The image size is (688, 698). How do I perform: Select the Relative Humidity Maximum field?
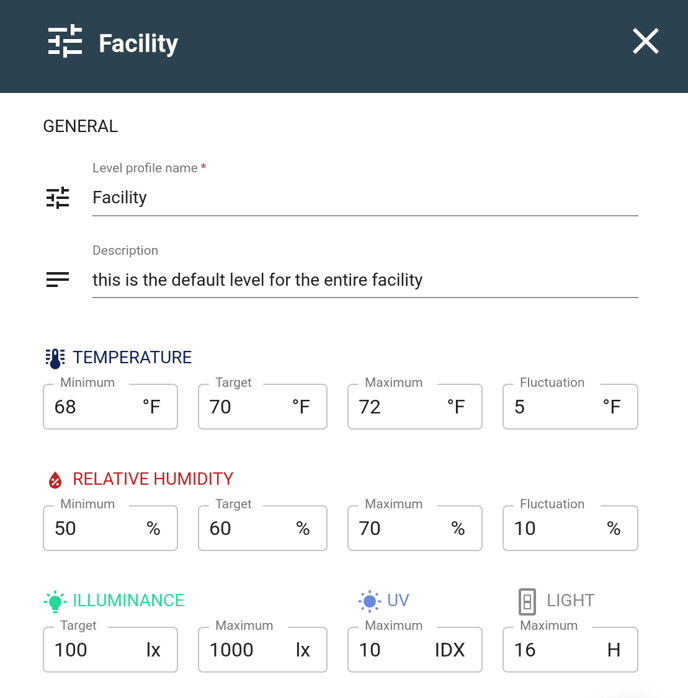(x=415, y=528)
